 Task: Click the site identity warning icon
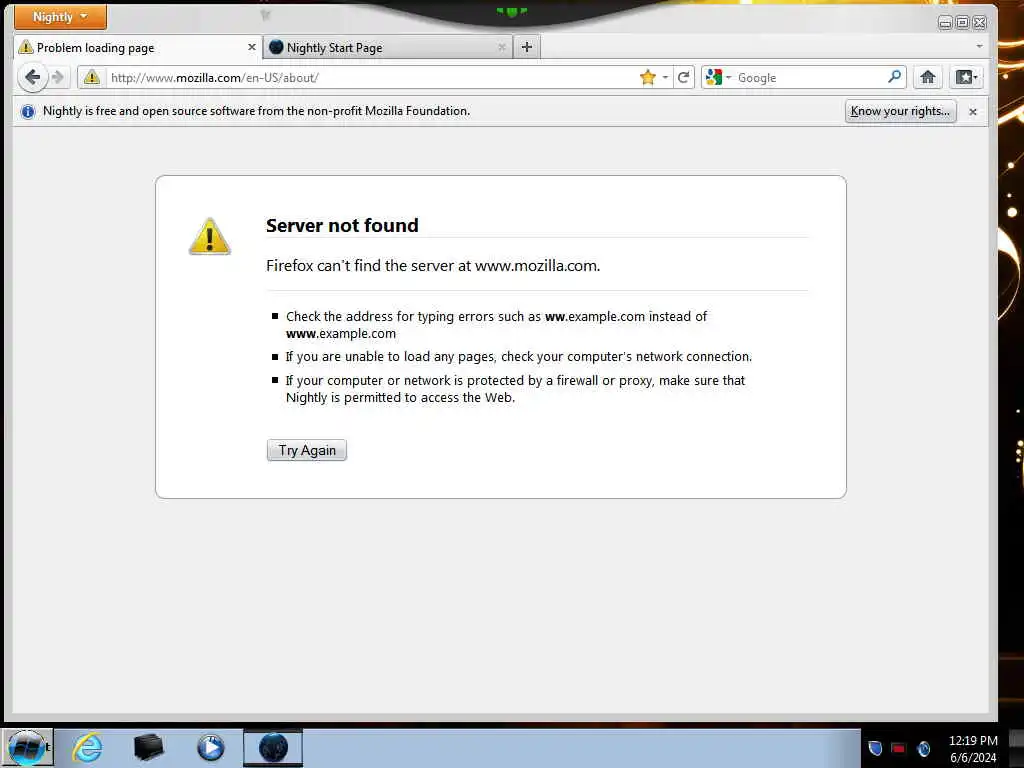92,78
